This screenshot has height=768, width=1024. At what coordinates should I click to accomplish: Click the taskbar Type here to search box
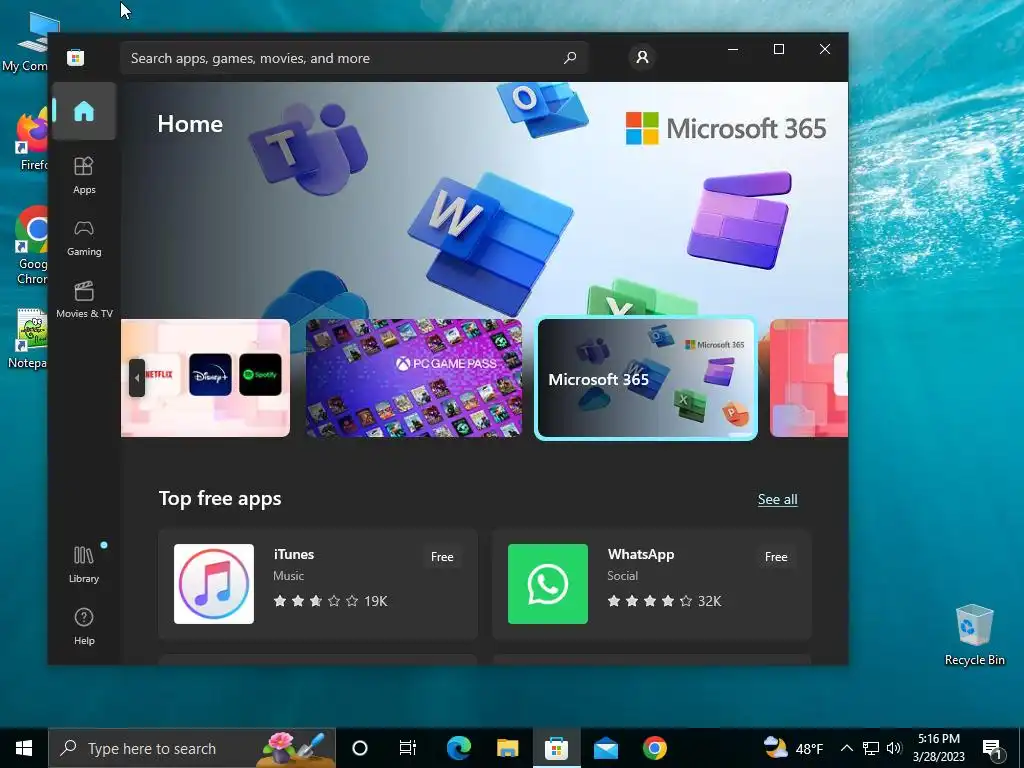tap(192, 748)
